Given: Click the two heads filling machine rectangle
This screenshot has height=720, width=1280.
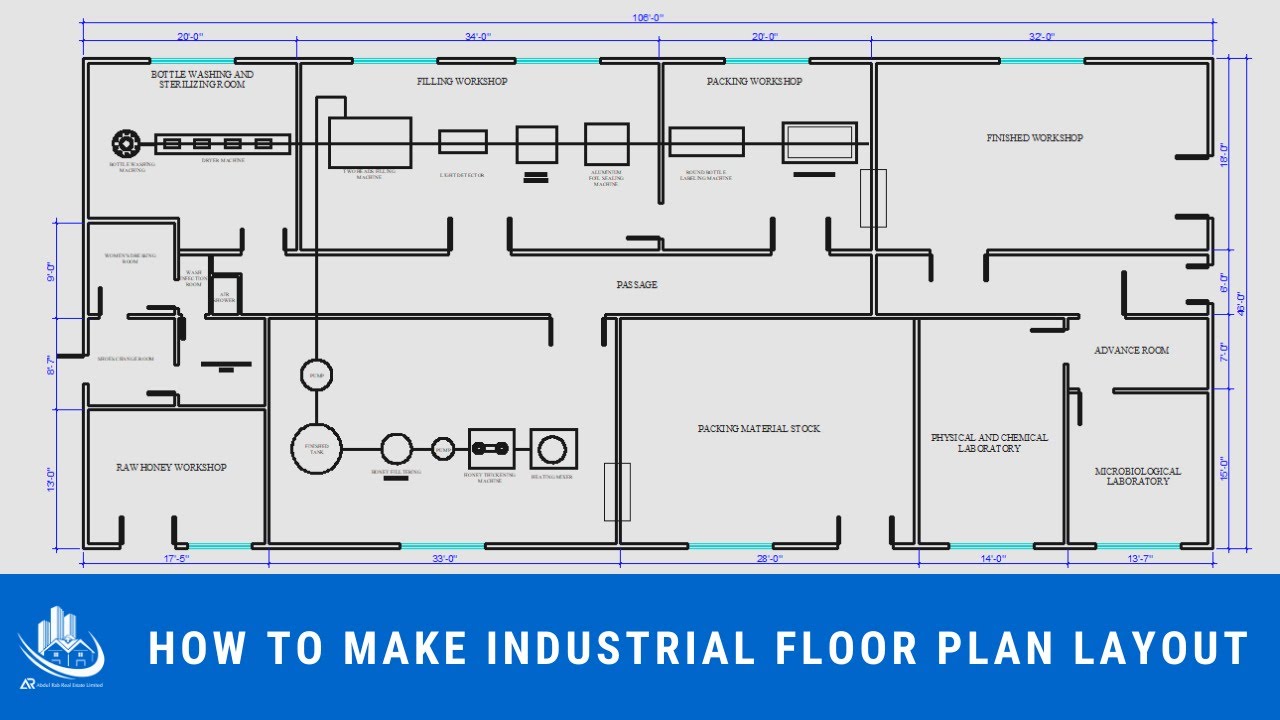Looking at the screenshot, I should point(370,142).
